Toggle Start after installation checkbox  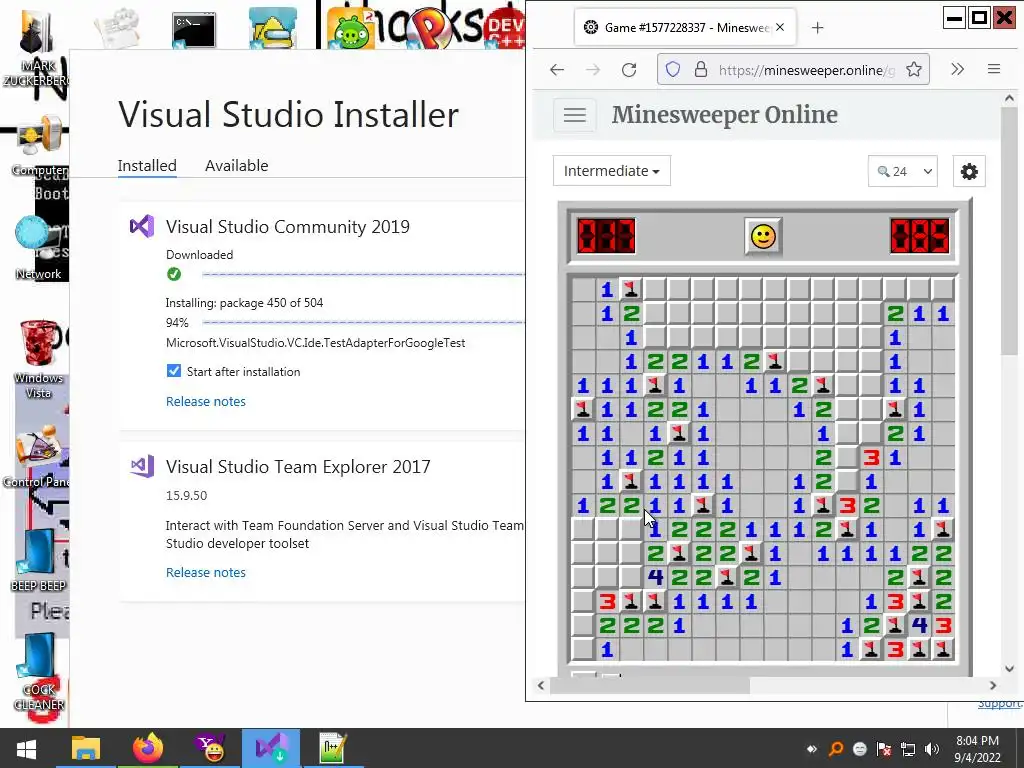(174, 371)
